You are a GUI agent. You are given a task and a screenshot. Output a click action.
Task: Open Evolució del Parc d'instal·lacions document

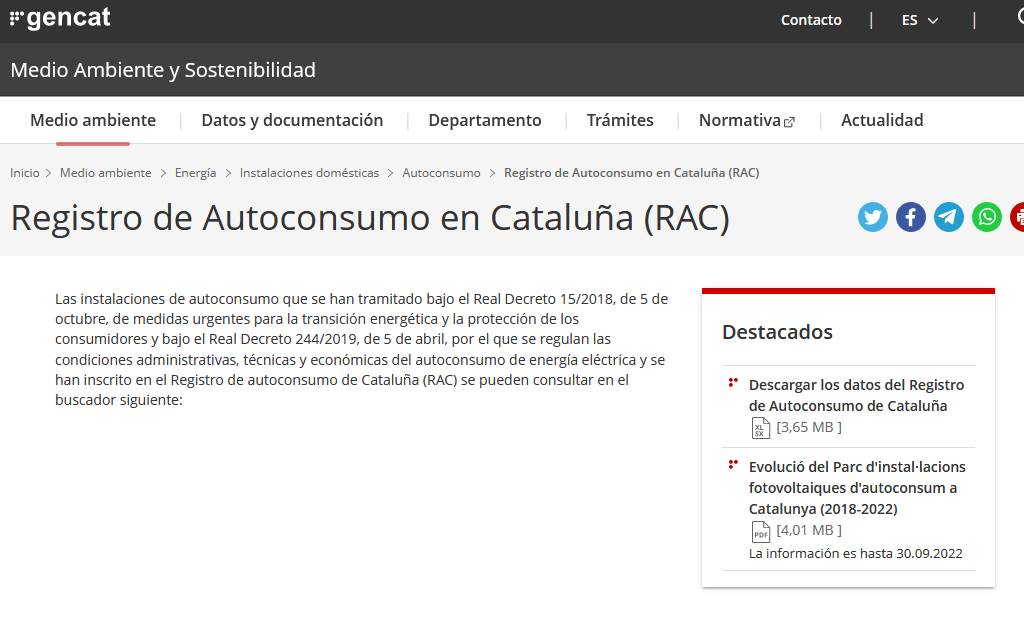coord(857,488)
